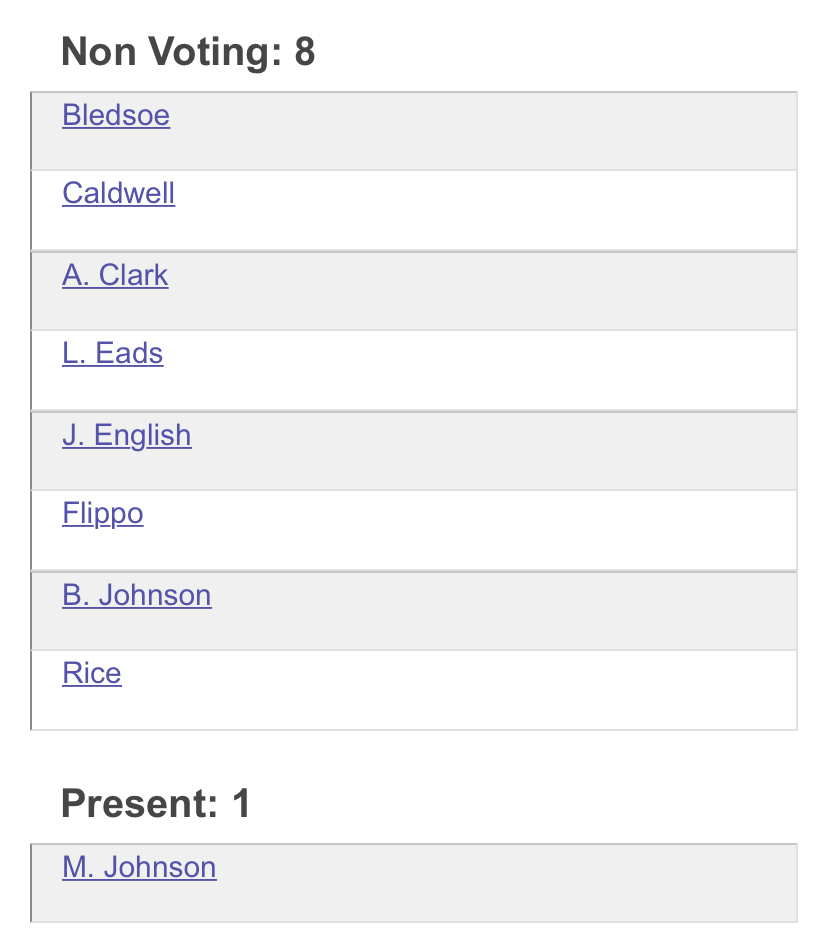Screen dimensions: 828x938
Task: Click the B. Johnson link
Action: (136, 596)
